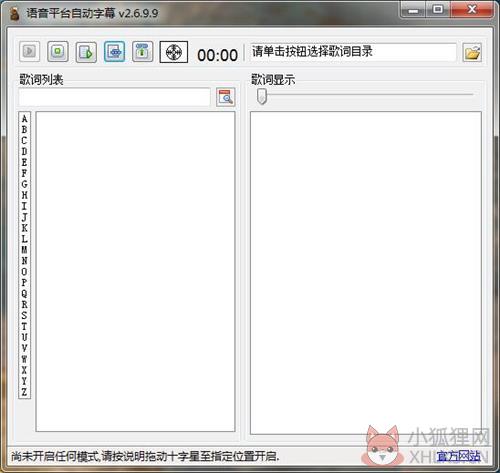Click the crosshair target icon
The width and height of the screenshot is (500, 473).
coord(174,52)
